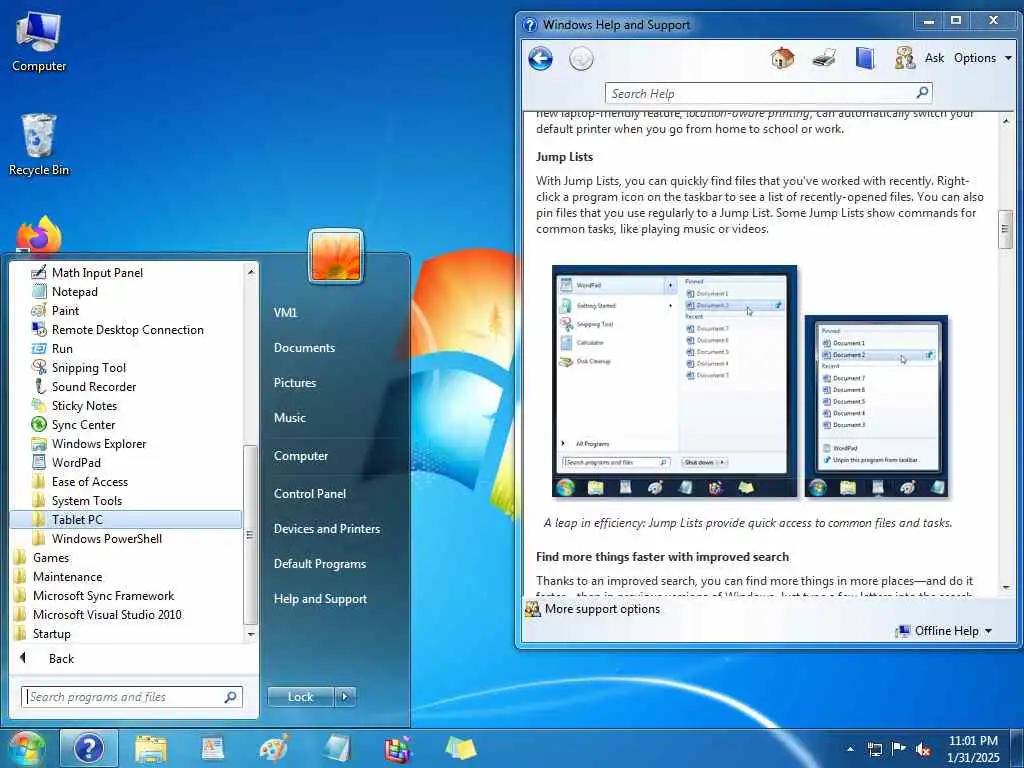This screenshot has height=768, width=1024.
Task: Open Music from Start menu
Action: 289,417
